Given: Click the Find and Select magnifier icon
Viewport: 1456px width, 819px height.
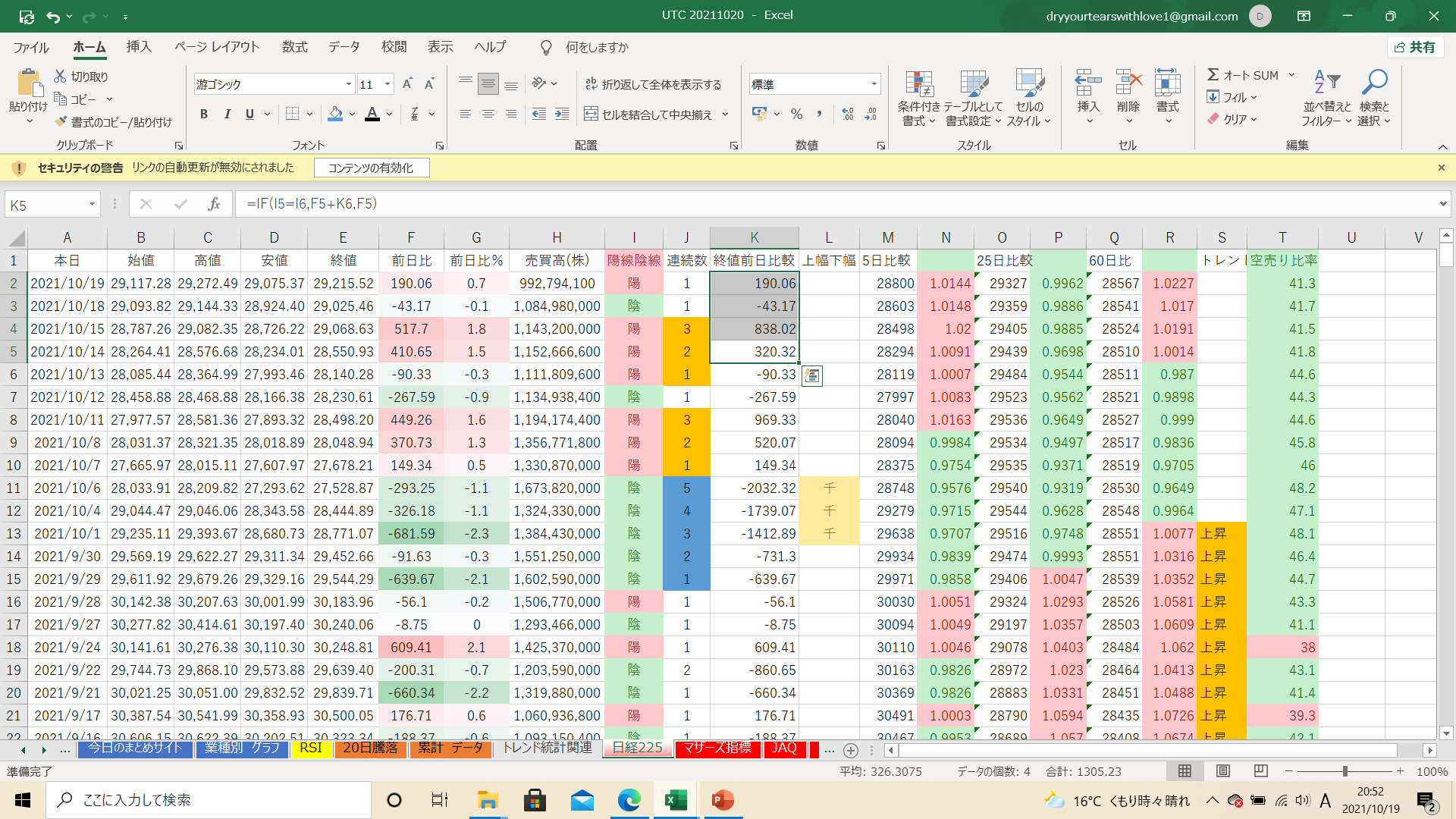Looking at the screenshot, I should click(x=1373, y=82).
